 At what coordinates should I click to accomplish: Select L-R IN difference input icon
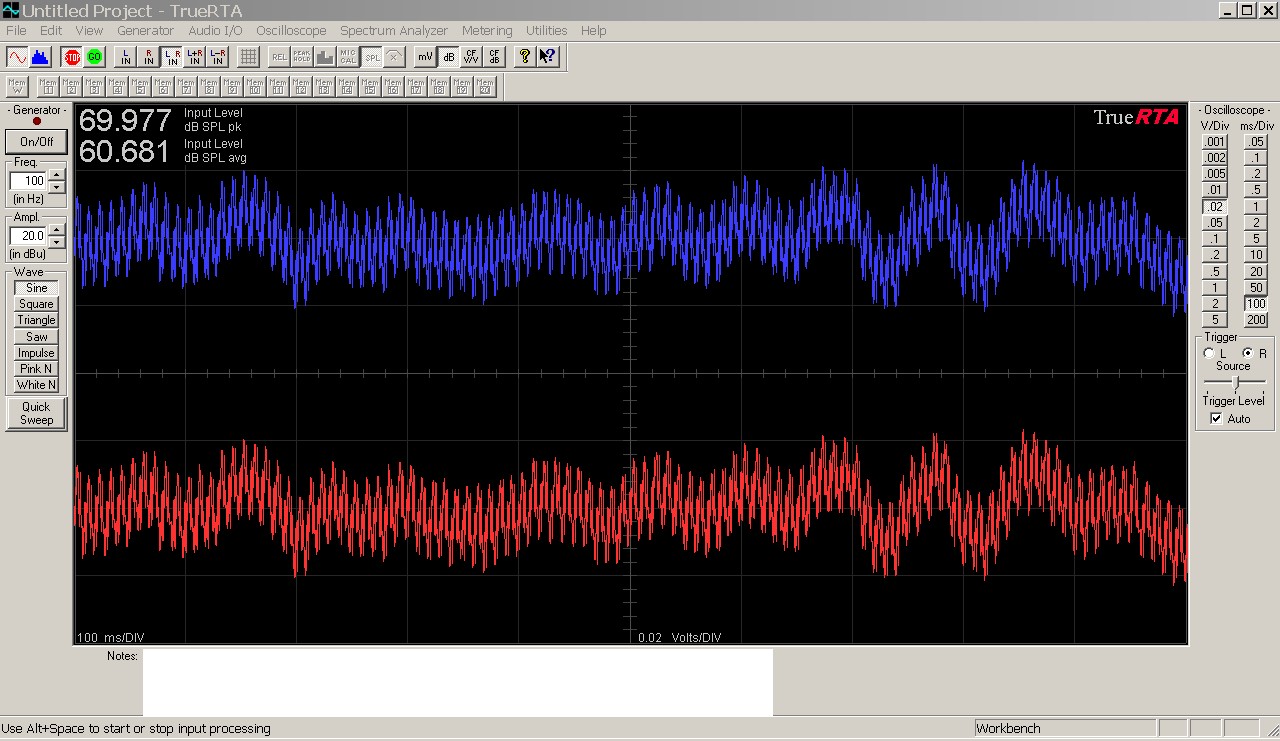pyautogui.click(x=218, y=57)
